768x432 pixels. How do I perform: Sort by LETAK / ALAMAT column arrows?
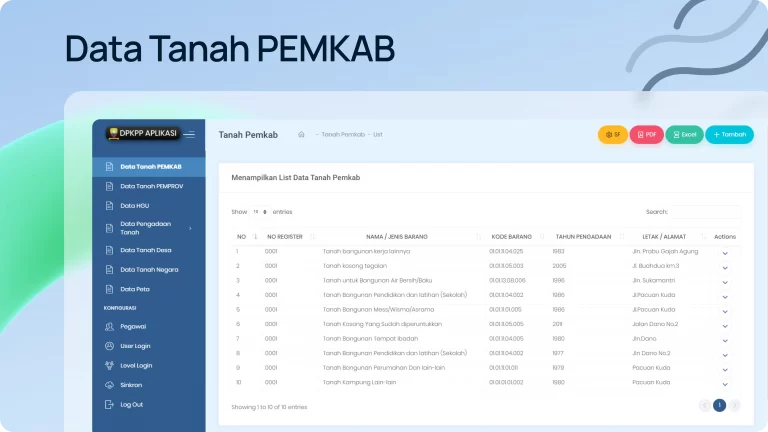click(703, 237)
